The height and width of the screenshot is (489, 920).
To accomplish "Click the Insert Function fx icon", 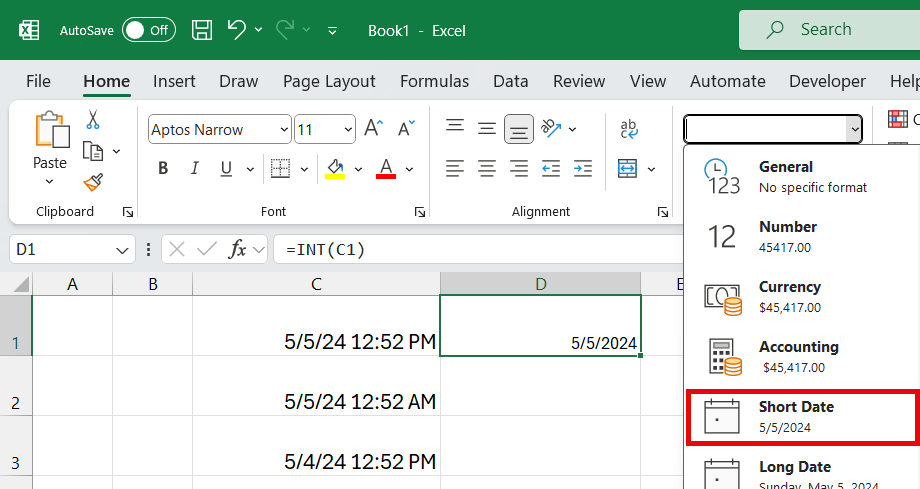I will tap(237, 250).
